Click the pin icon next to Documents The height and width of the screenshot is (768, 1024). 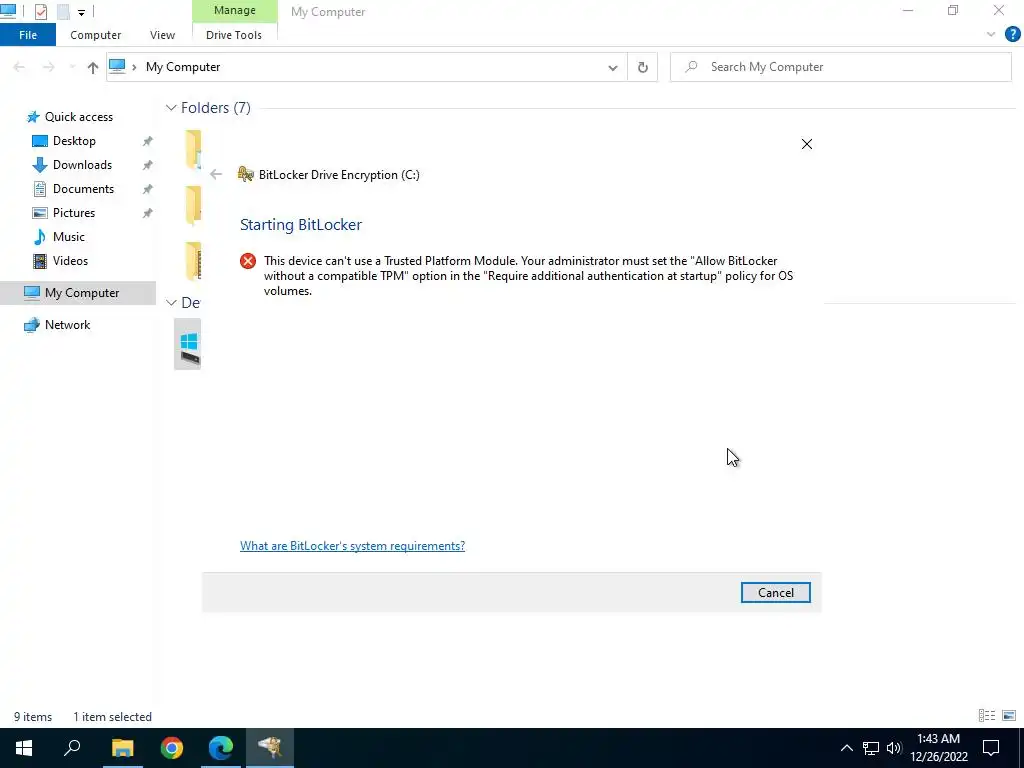coord(148,189)
